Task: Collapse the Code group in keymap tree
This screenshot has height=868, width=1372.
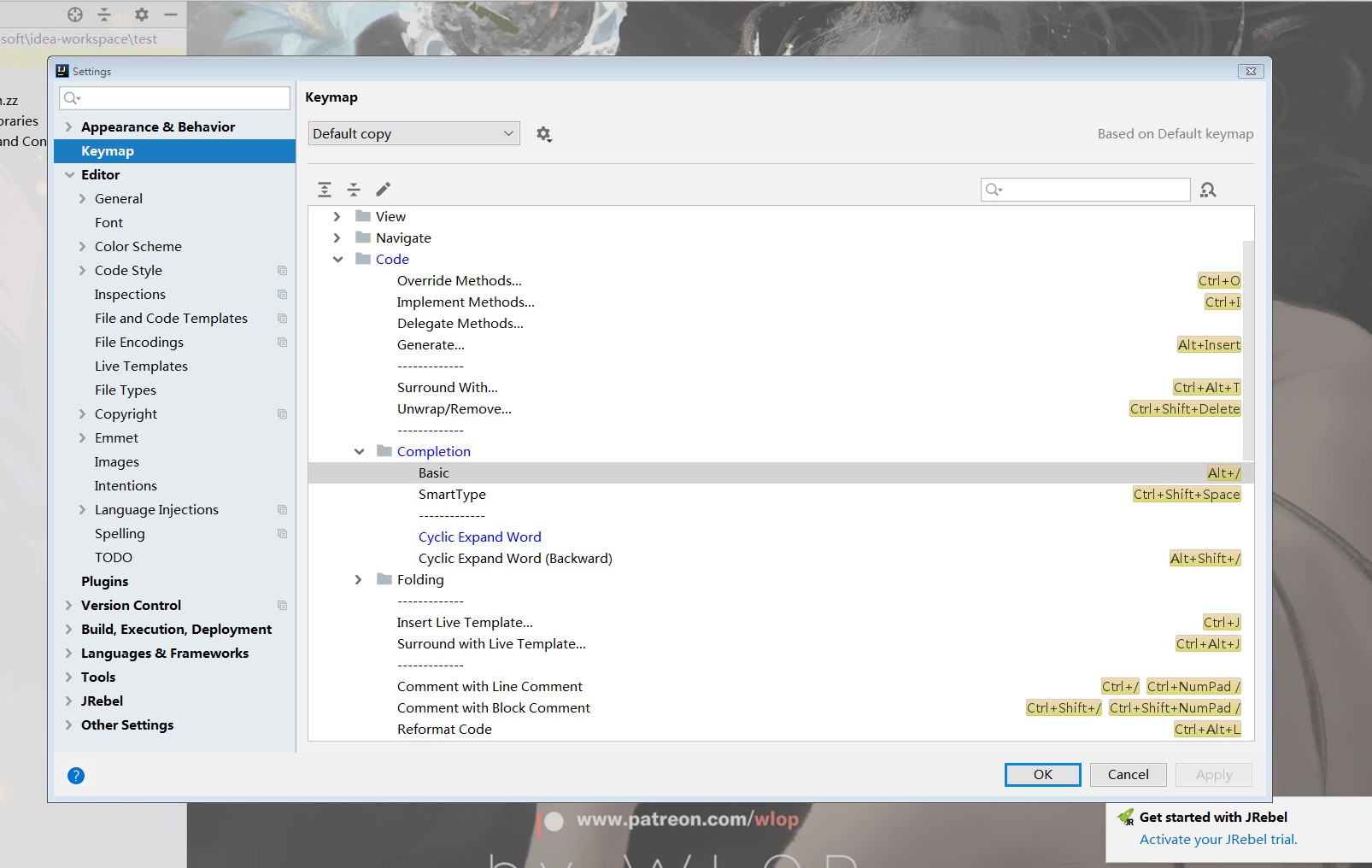Action: pyautogui.click(x=337, y=259)
